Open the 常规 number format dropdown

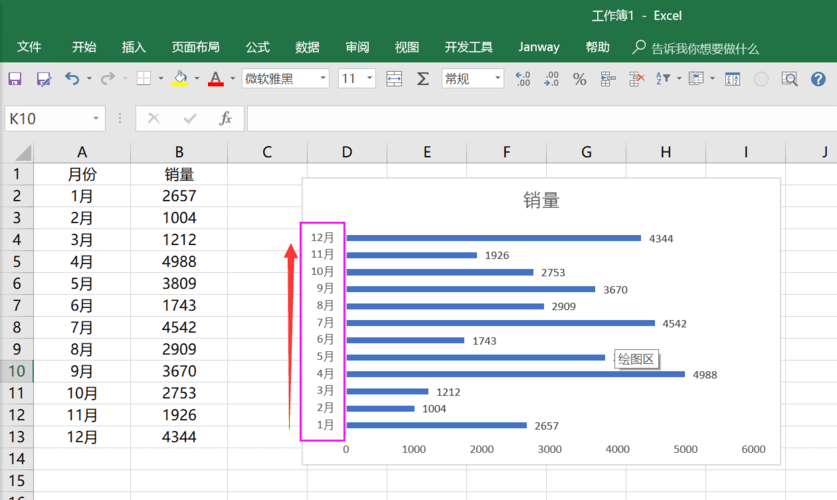[498, 78]
